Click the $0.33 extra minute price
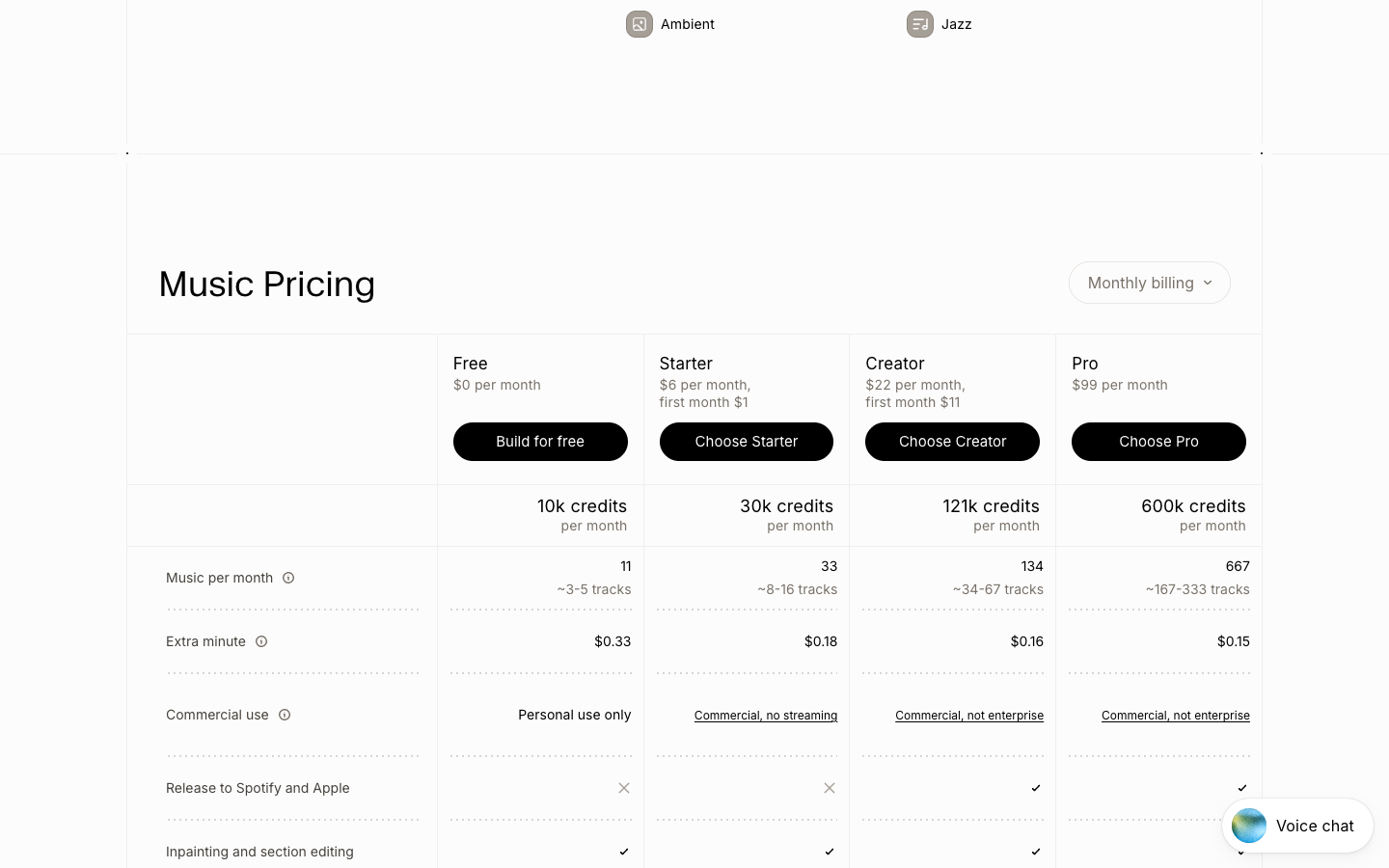1389x868 pixels. pos(613,641)
